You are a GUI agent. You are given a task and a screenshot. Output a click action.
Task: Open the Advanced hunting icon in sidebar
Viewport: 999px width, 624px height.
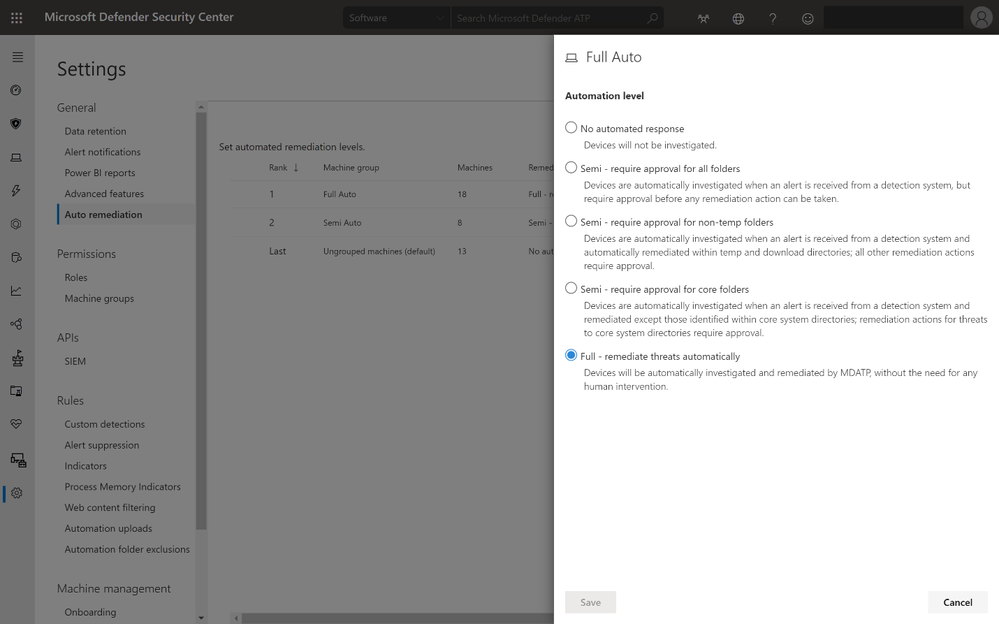pyautogui.click(x=17, y=258)
